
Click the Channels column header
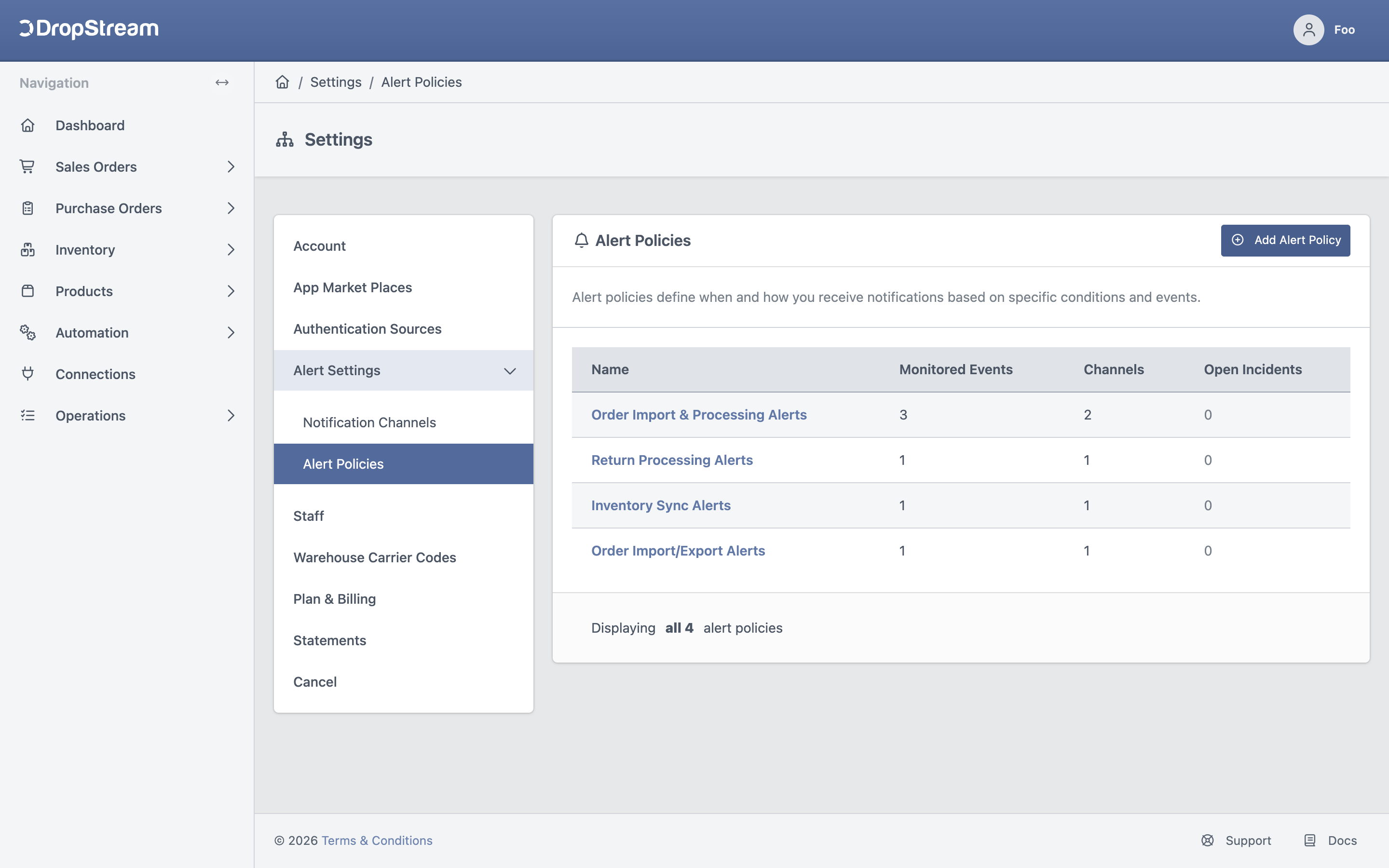pyautogui.click(x=1114, y=369)
